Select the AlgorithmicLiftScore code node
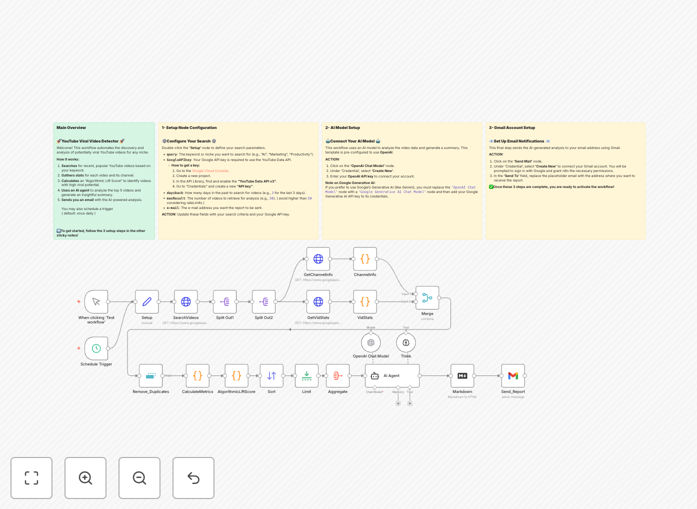 pyautogui.click(x=236, y=376)
